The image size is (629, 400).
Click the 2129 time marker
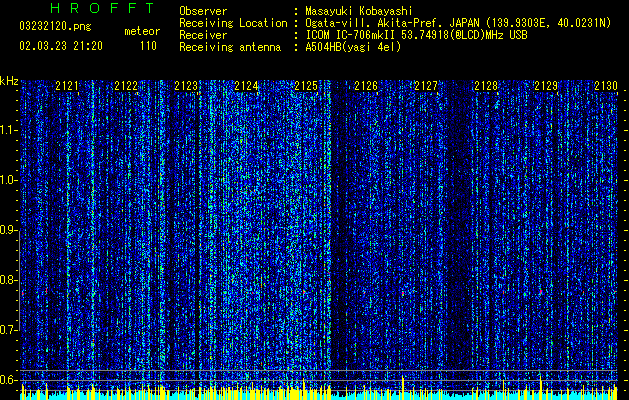tap(546, 86)
